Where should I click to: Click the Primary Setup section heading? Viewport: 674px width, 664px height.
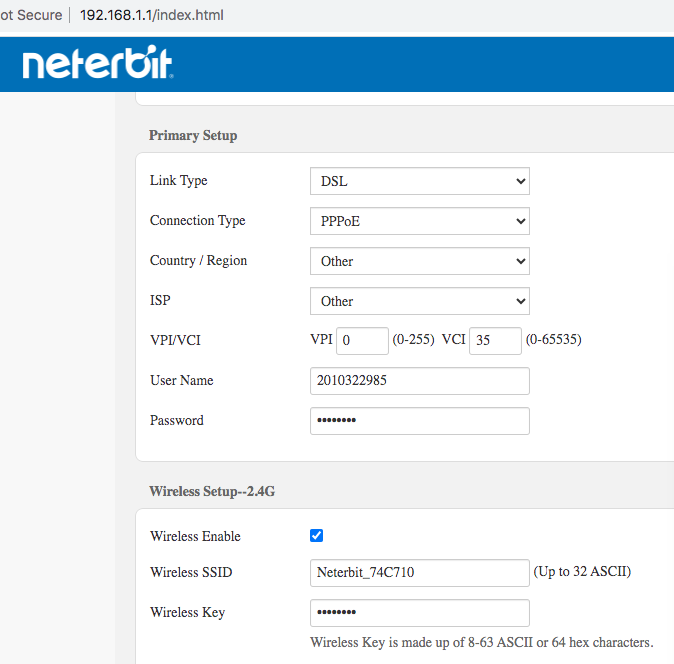click(x=193, y=135)
